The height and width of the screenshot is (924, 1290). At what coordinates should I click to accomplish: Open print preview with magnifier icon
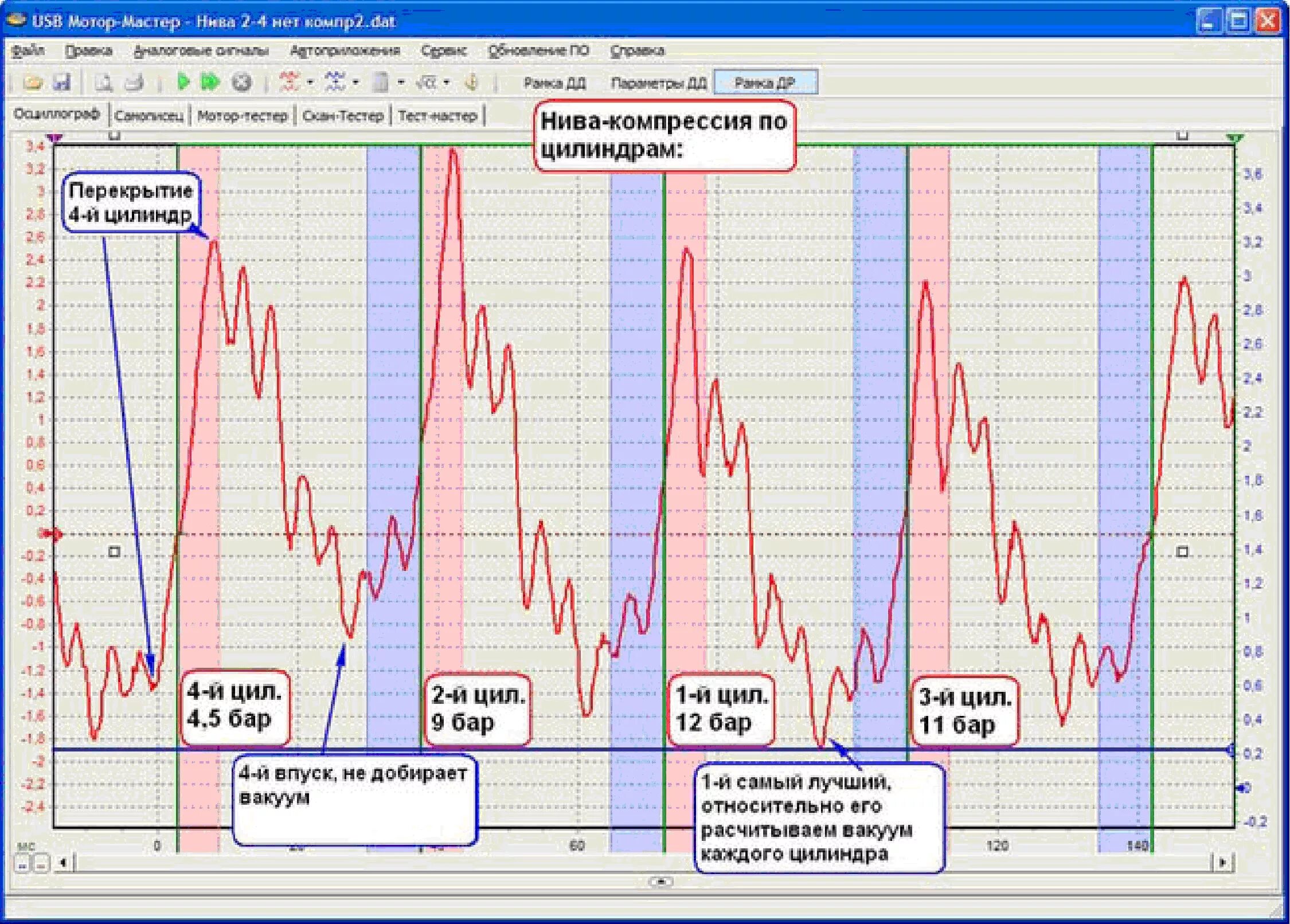point(103,83)
